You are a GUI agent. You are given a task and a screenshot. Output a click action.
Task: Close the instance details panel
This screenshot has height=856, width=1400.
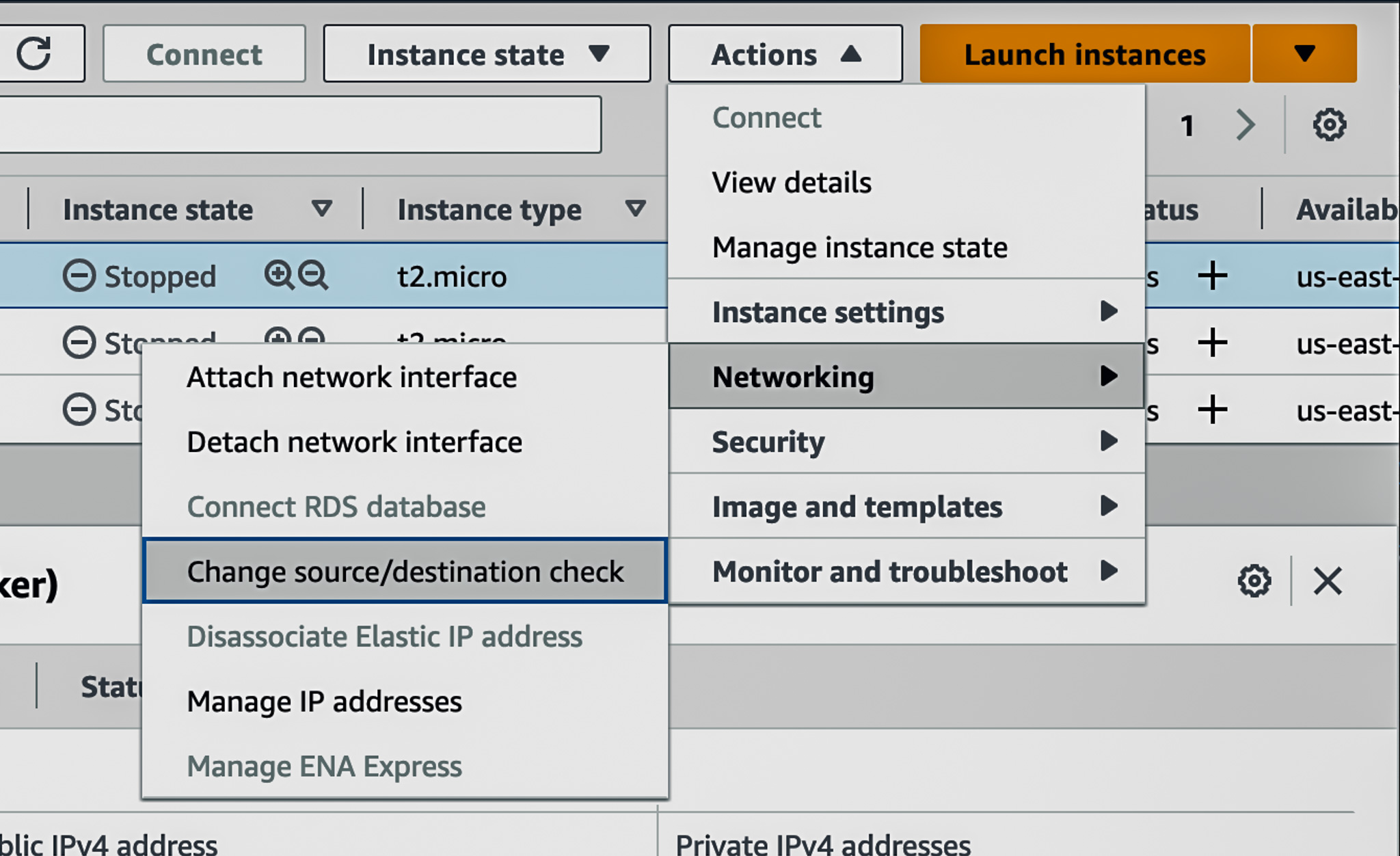click(x=1328, y=581)
